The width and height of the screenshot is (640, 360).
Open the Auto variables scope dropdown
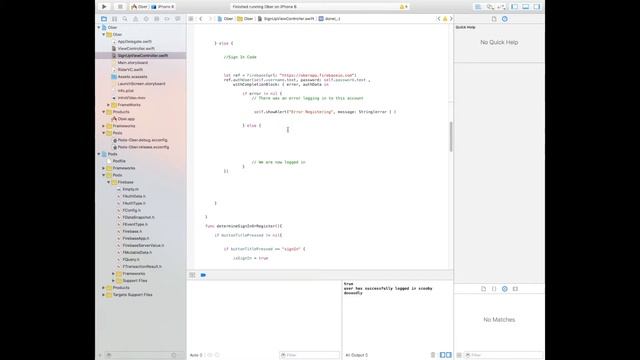click(x=196, y=355)
